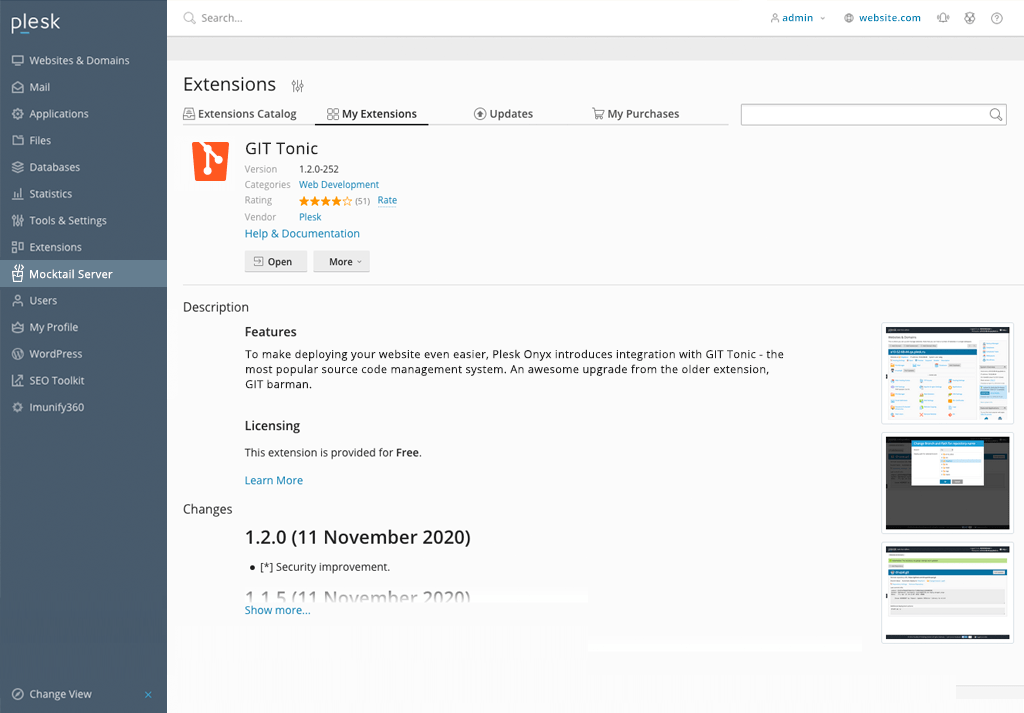Close the Change View option
The image size is (1024, 713).
pyautogui.click(x=148, y=694)
